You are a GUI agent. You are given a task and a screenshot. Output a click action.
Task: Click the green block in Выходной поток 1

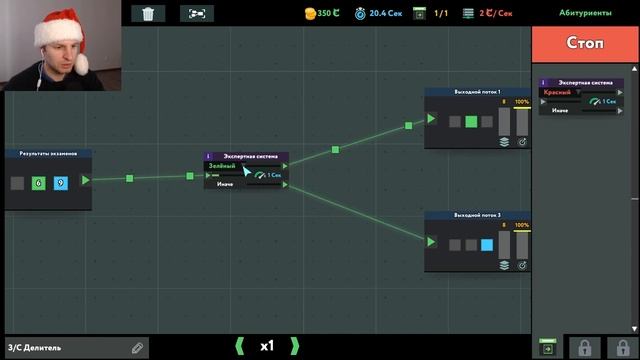471,122
